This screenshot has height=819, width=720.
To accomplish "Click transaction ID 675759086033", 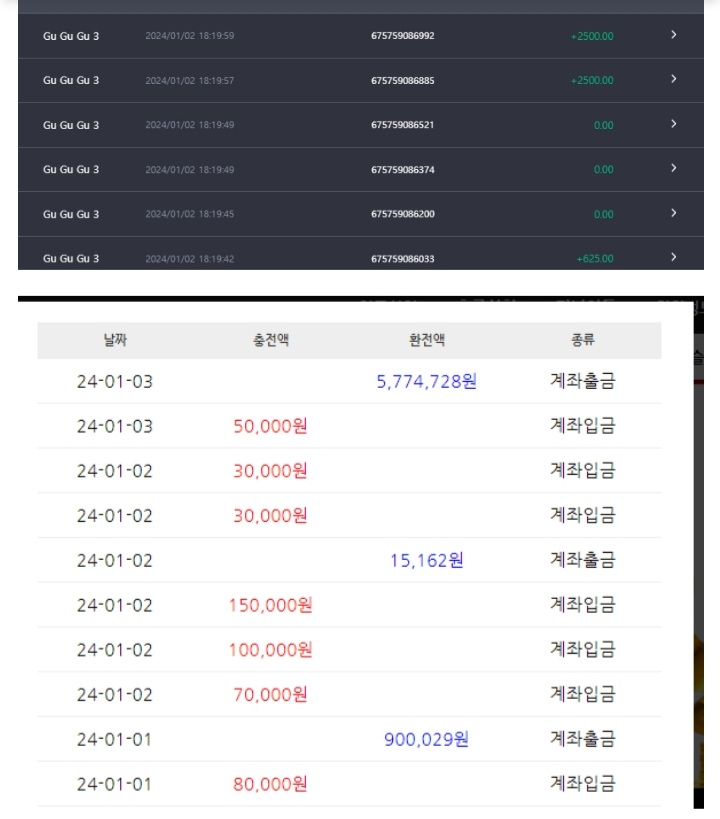I will pyautogui.click(x=403, y=259).
